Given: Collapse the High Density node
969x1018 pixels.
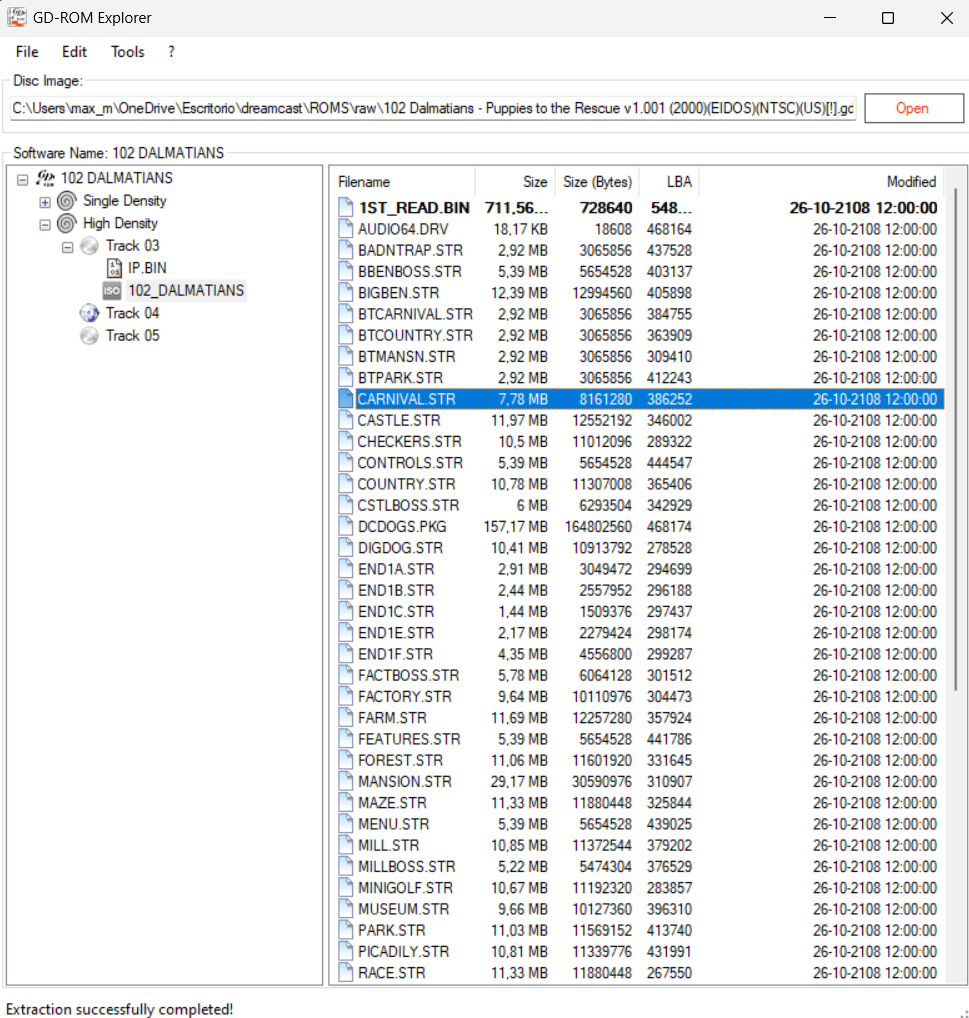Looking at the screenshot, I should point(45,225).
